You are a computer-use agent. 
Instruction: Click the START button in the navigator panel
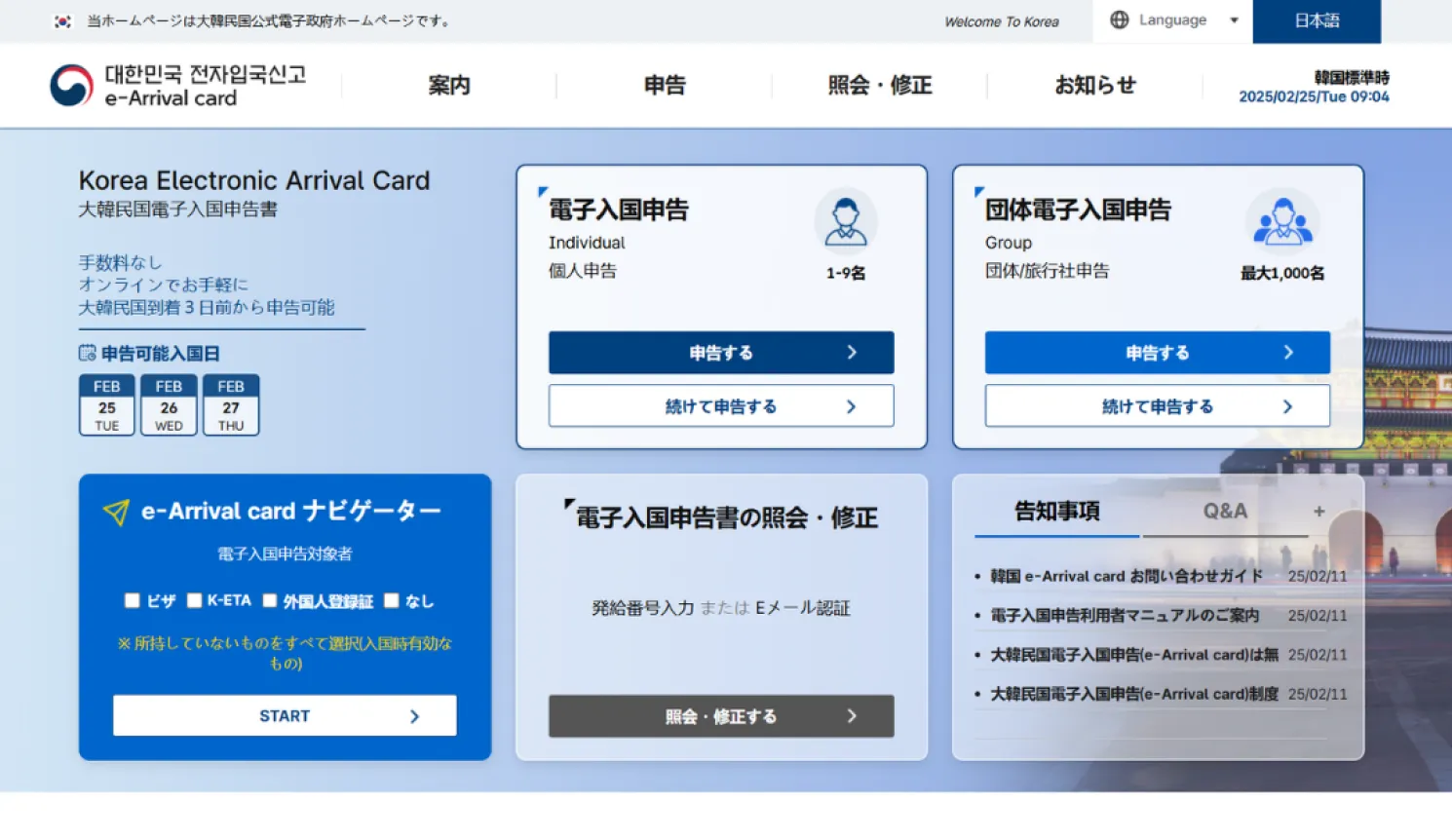coord(284,715)
